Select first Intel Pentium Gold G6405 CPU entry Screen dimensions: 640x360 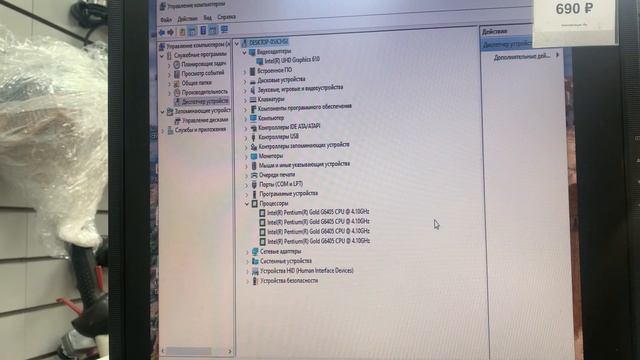click(x=318, y=212)
